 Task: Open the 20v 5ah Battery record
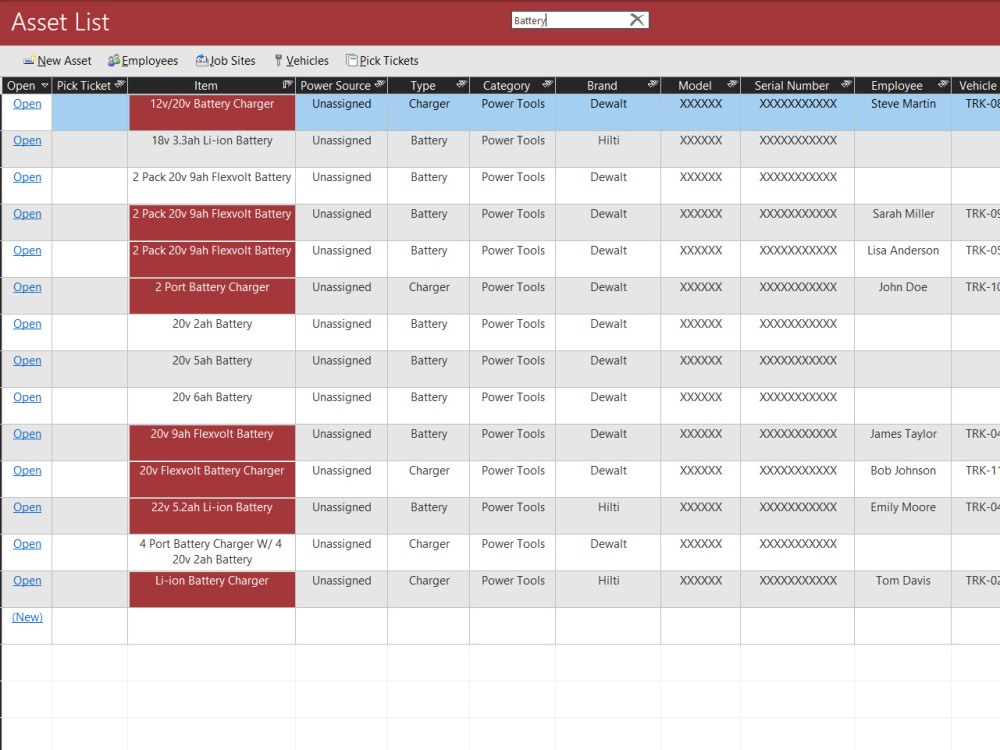pos(27,361)
